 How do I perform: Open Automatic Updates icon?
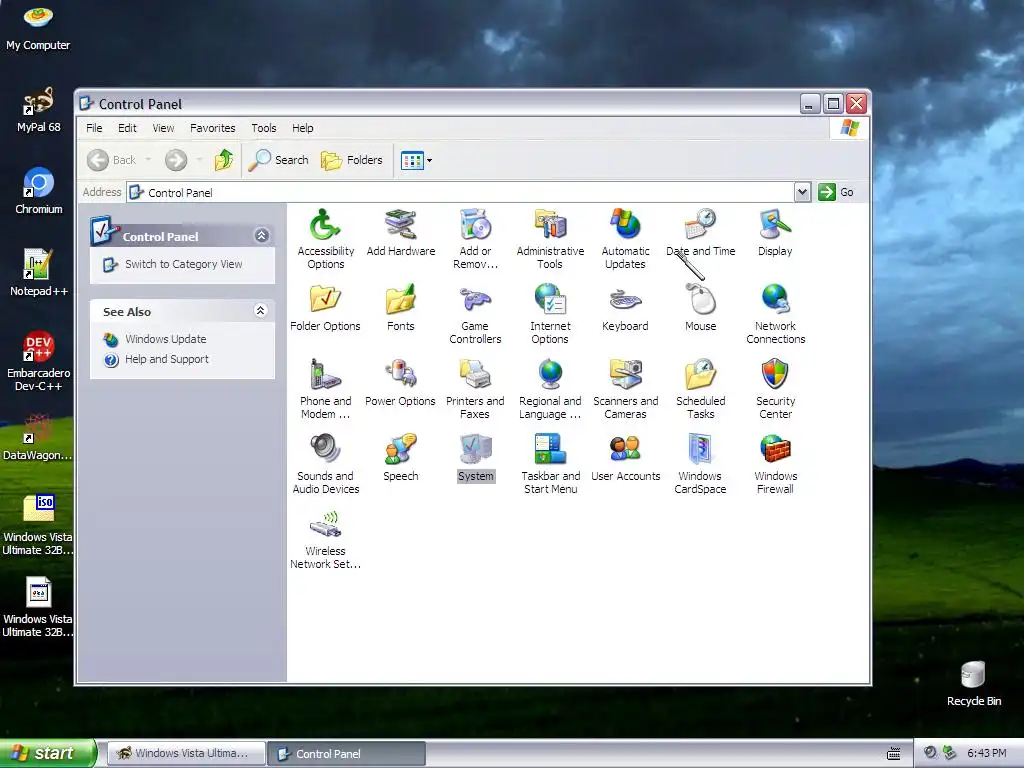[x=625, y=239]
